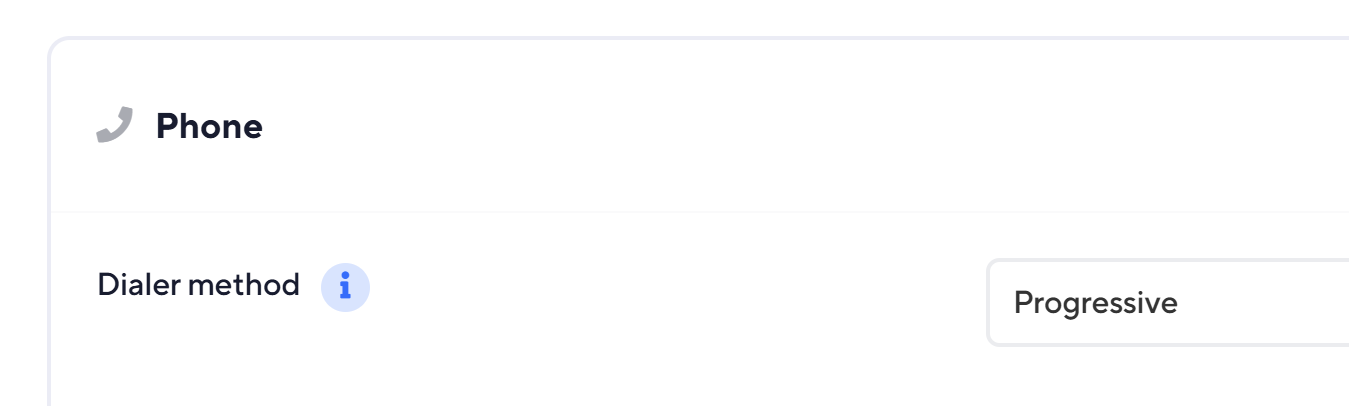Click the phone handset icon
The height and width of the screenshot is (406, 1349).
[115, 127]
